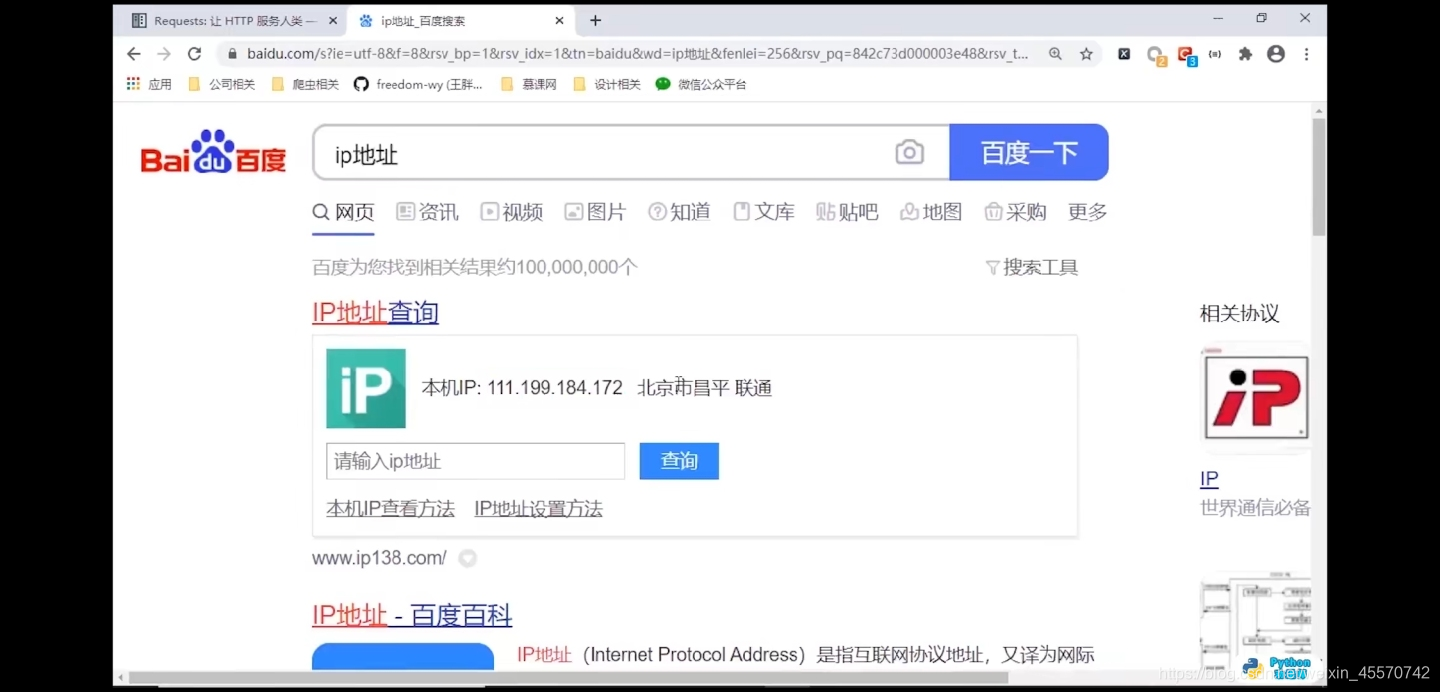Select the ip地址_百度搜索 tab

click(460, 20)
